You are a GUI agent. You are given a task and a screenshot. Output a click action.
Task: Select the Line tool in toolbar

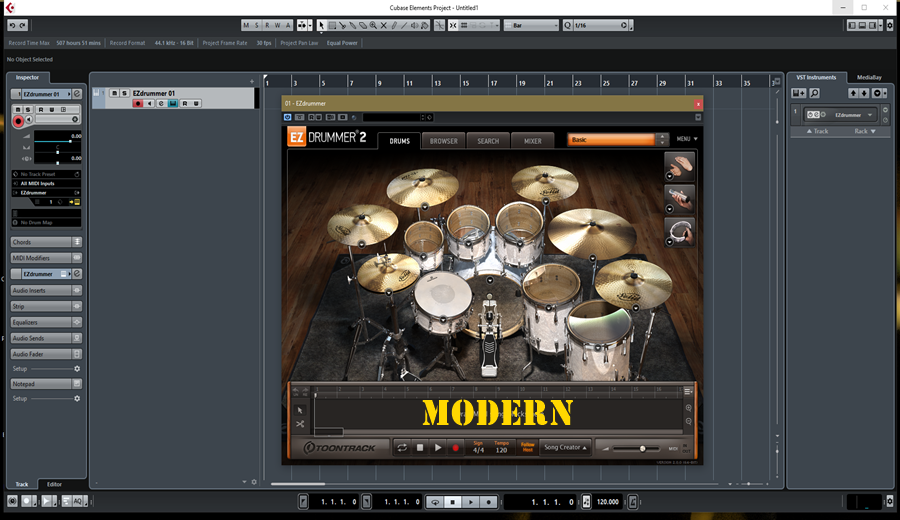coord(404,25)
